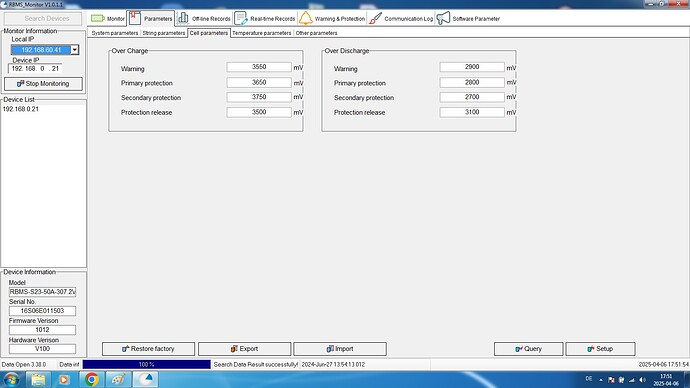Image resolution: width=690 pixels, height=388 pixels.
Task: Click the Parameters bookmark icon
Action: tap(135, 18)
